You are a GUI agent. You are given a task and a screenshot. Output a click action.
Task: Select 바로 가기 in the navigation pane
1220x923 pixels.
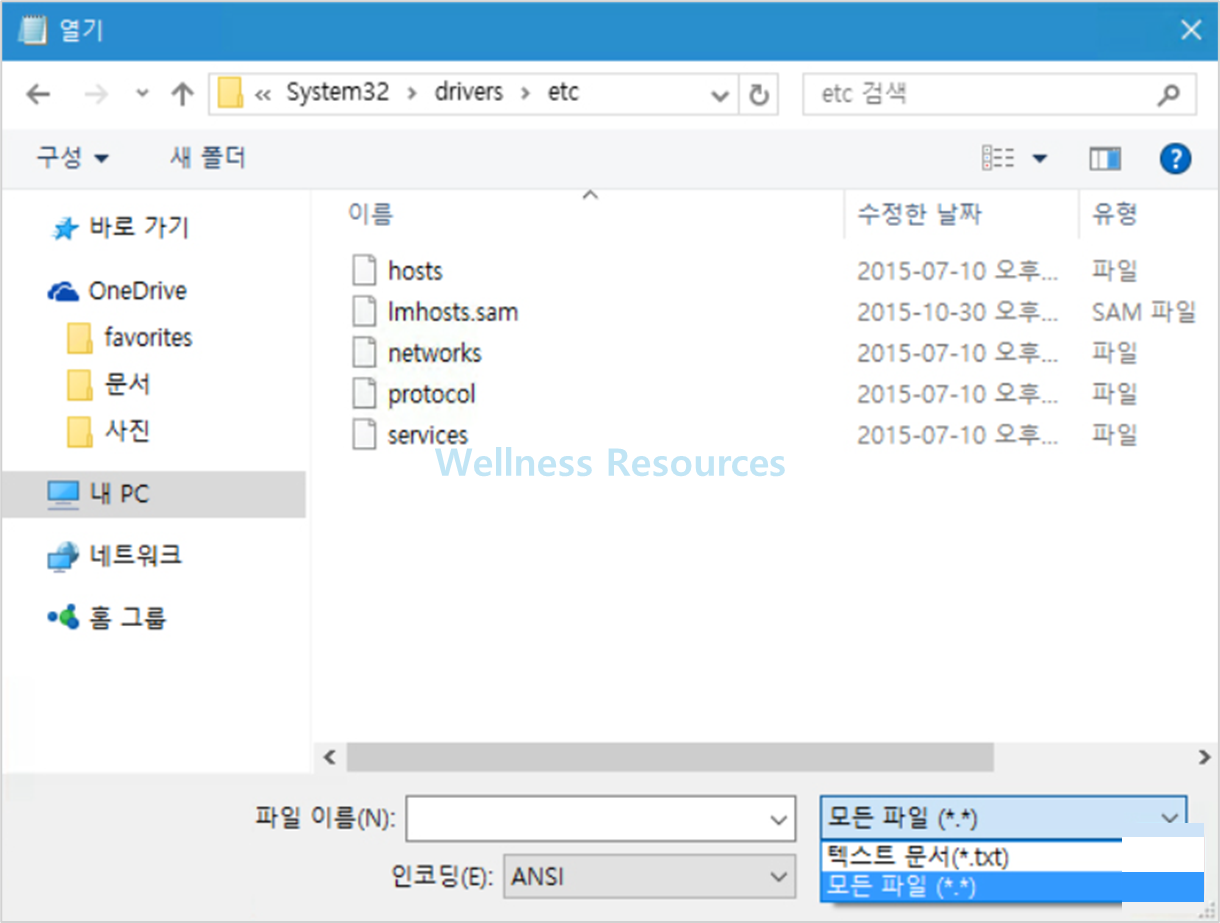tap(139, 228)
